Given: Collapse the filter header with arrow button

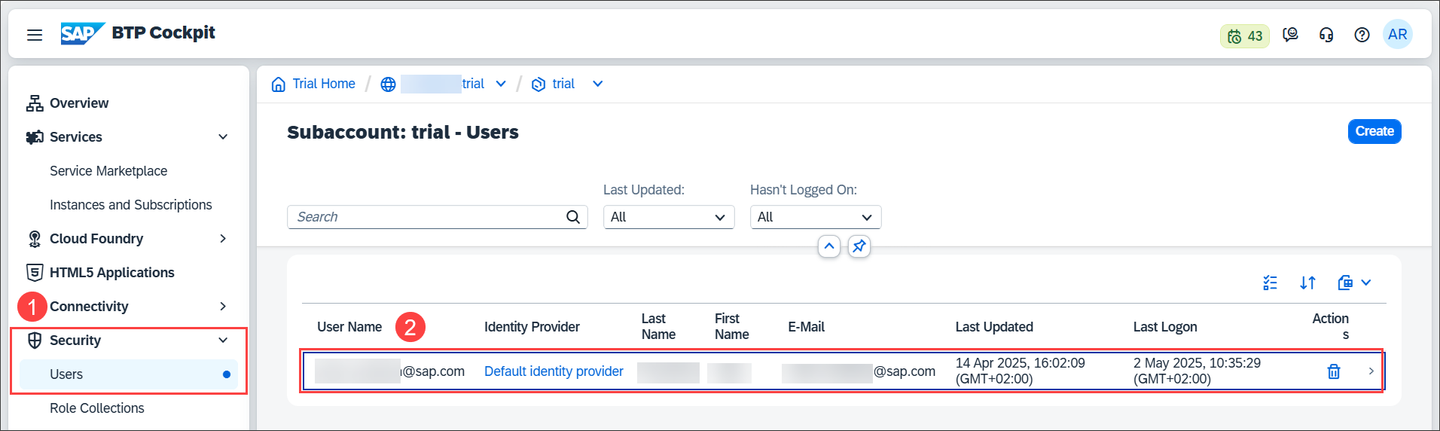Looking at the screenshot, I should (829, 246).
